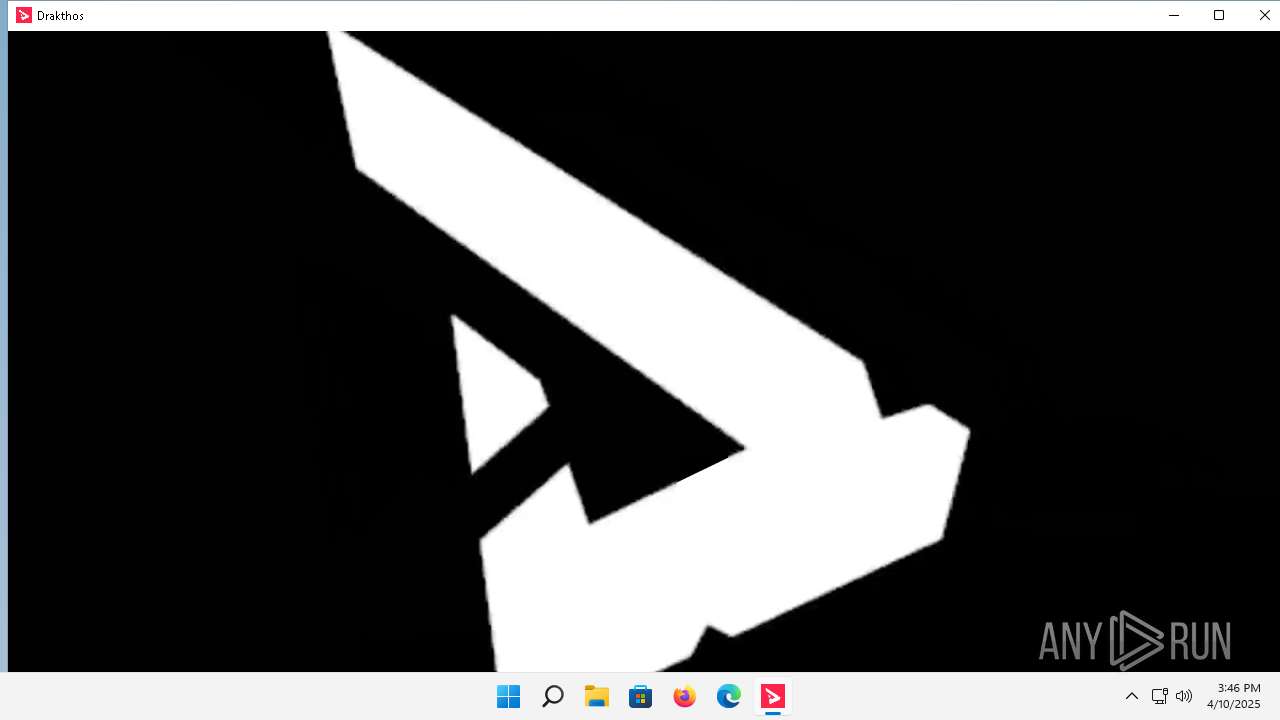Show hidden system tray icons
The width and height of the screenshot is (1280, 720).
click(1132, 696)
